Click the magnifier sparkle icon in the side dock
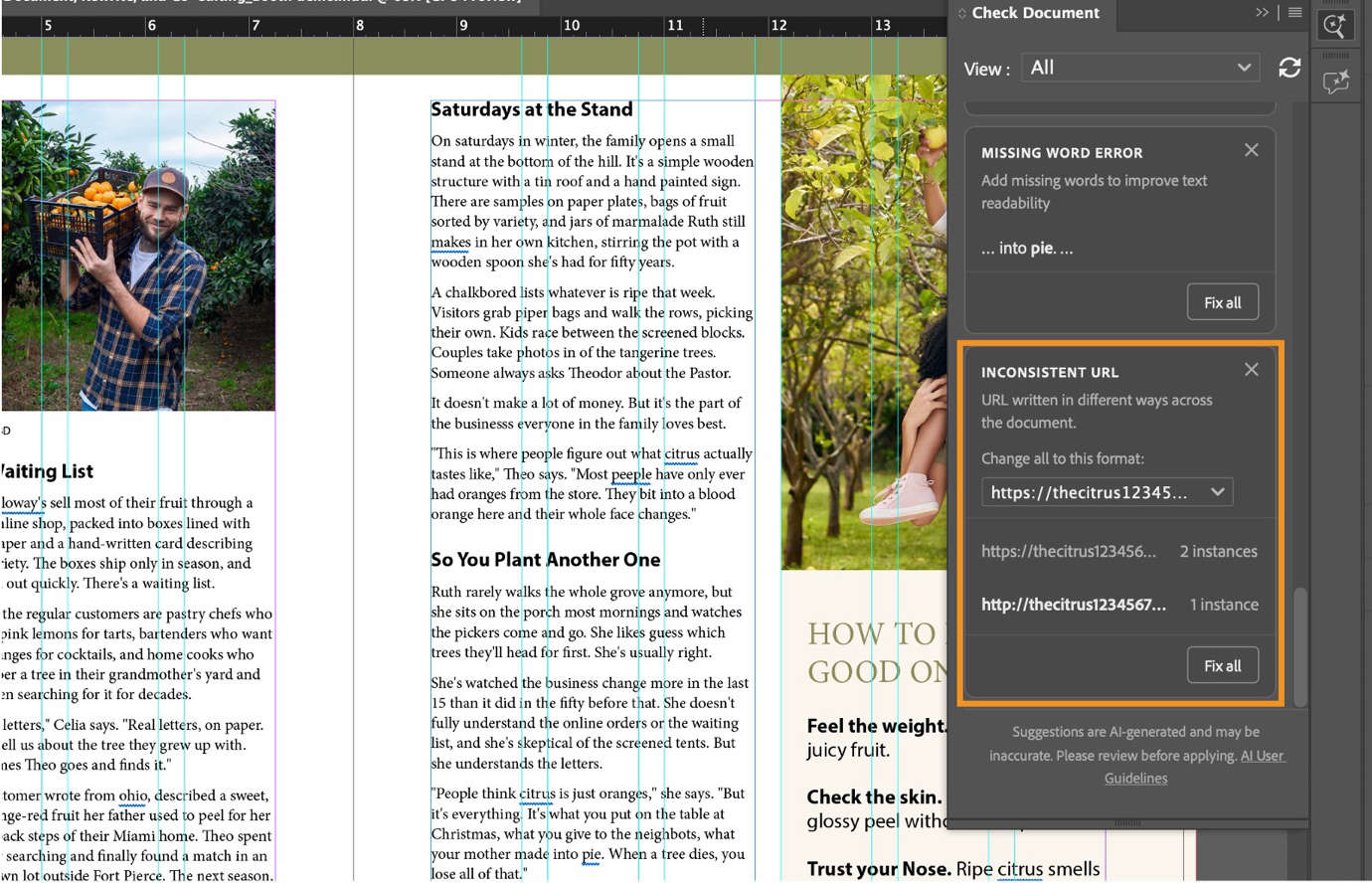The width and height of the screenshot is (1372, 883). (1335, 26)
